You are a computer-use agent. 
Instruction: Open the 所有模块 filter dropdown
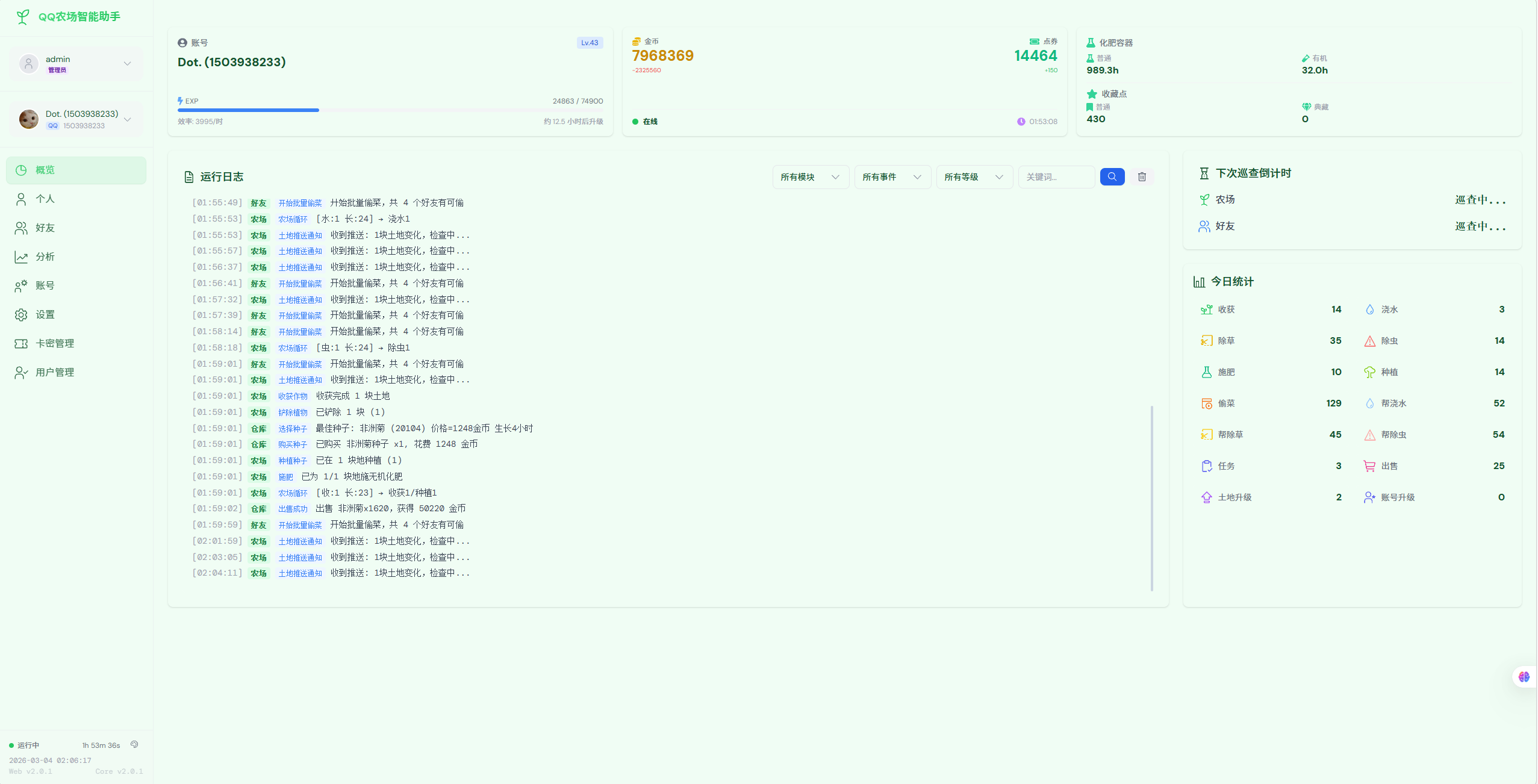pos(810,177)
